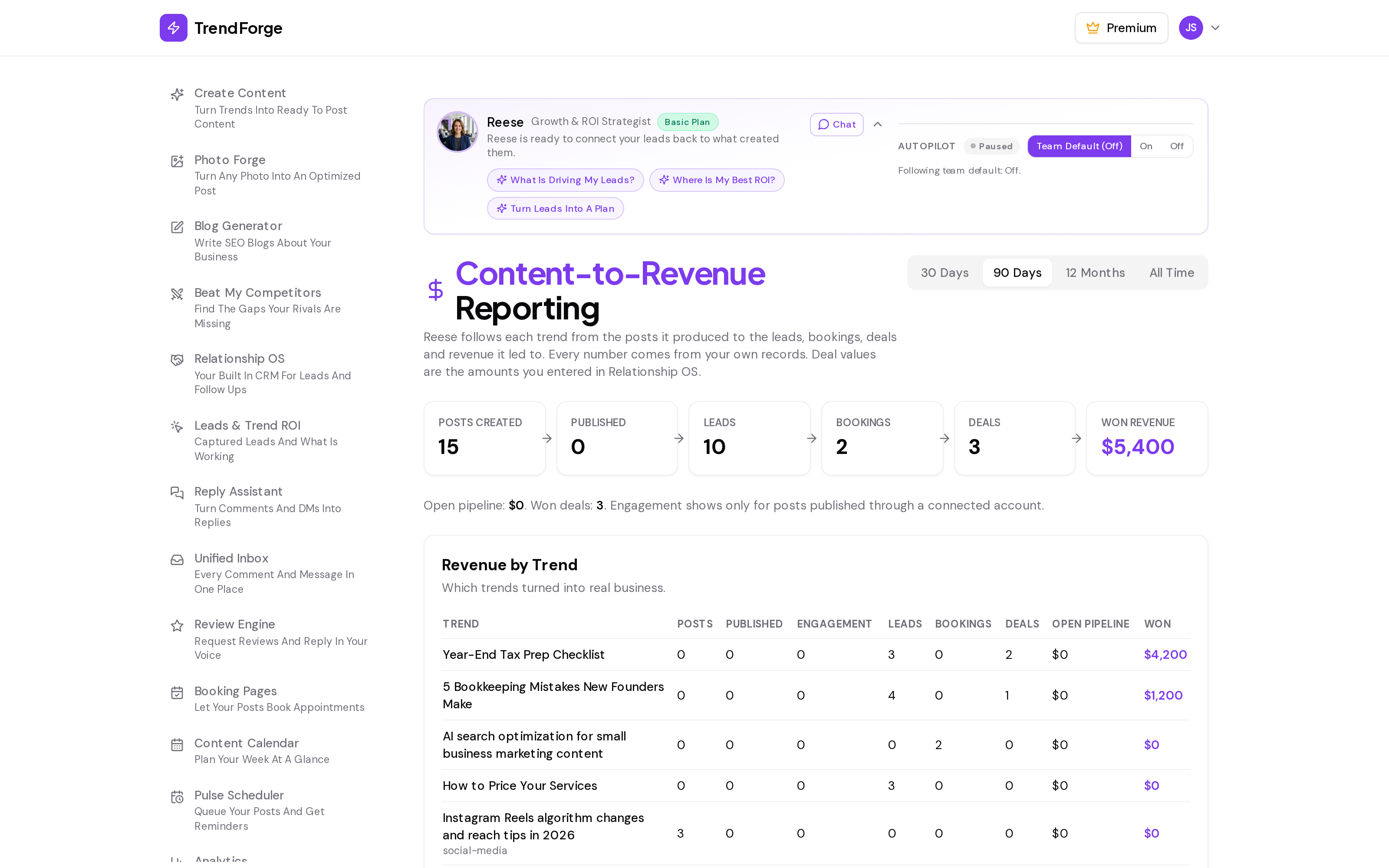Click the Paused autopilot status badge
This screenshot has height=868, width=1389.
[x=991, y=146]
